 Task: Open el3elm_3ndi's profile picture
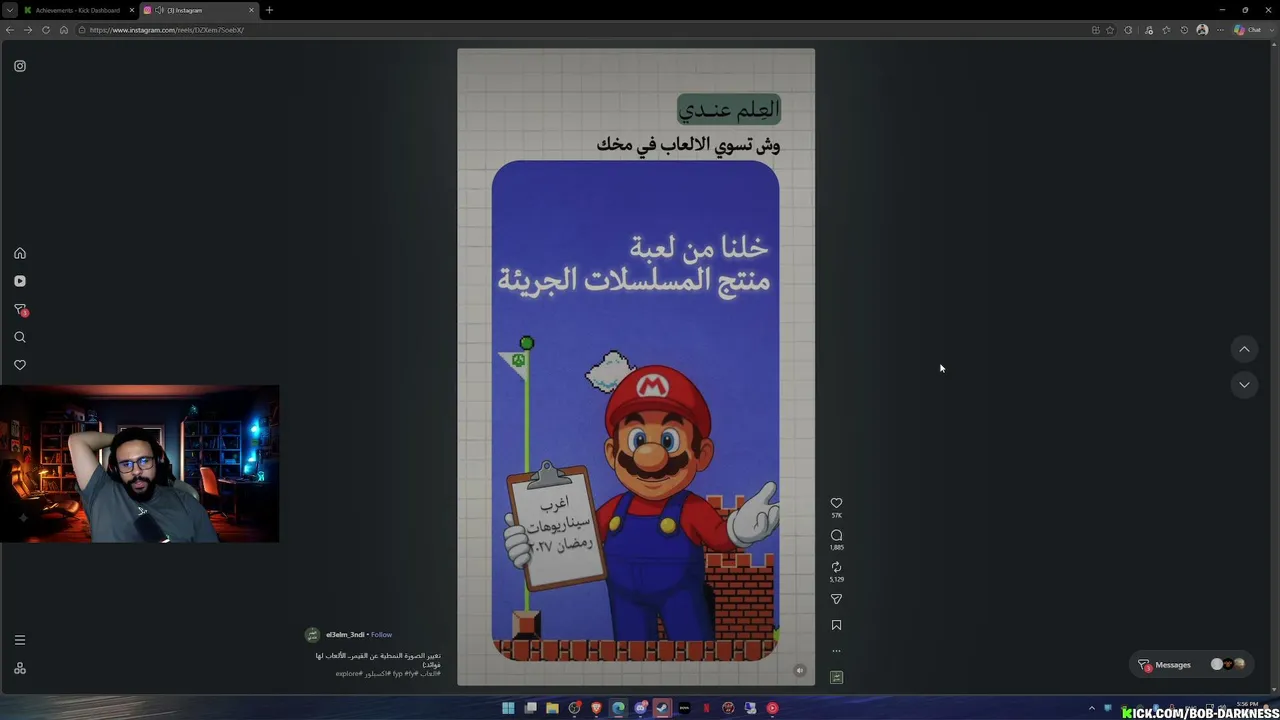click(x=312, y=635)
